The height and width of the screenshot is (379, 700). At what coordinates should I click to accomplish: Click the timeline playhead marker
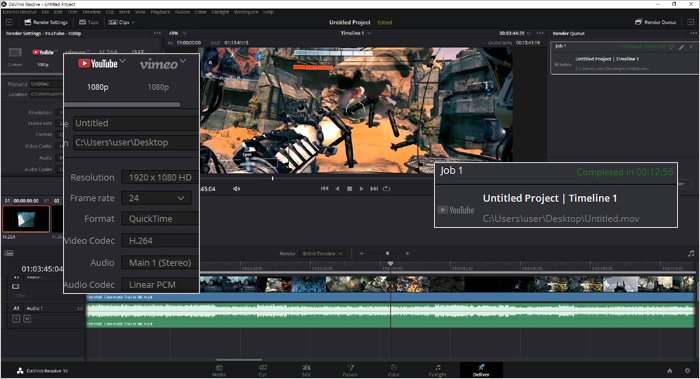390,264
